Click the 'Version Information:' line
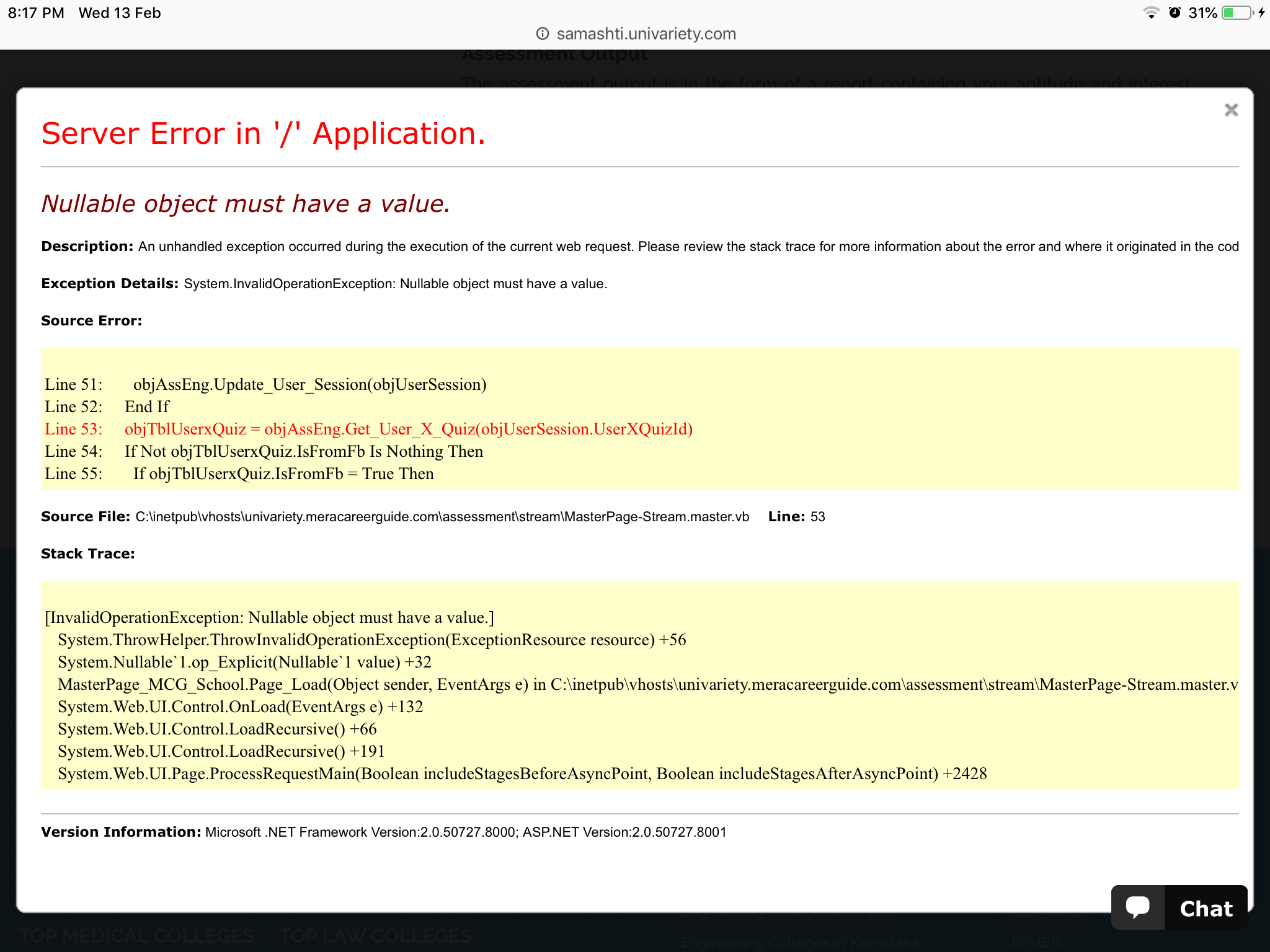The width and height of the screenshot is (1270, 952). 384,832
